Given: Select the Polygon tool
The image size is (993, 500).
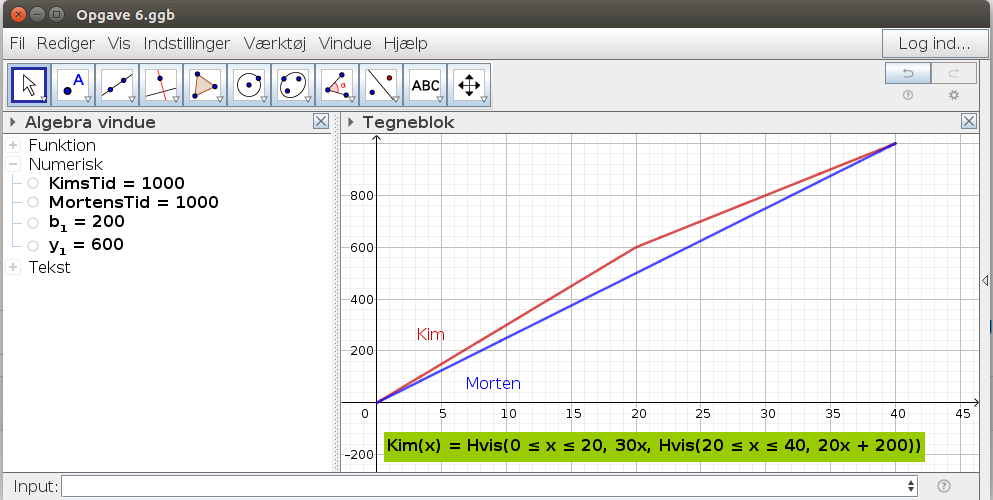Looking at the screenshot, I should click(205, 85).
